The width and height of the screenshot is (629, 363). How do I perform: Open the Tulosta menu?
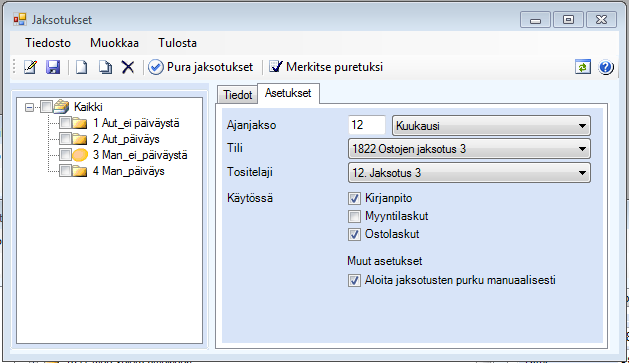pyautogui.click(x=177, y=43)
